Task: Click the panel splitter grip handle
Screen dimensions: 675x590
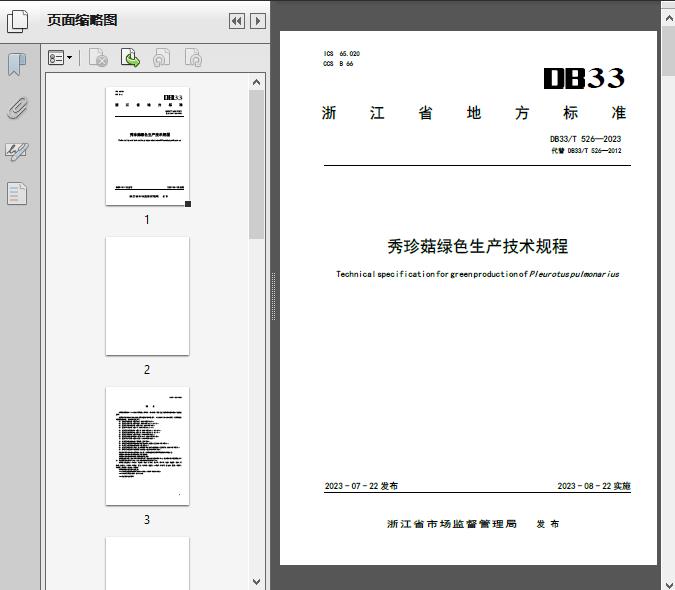Action: [273, 297]
